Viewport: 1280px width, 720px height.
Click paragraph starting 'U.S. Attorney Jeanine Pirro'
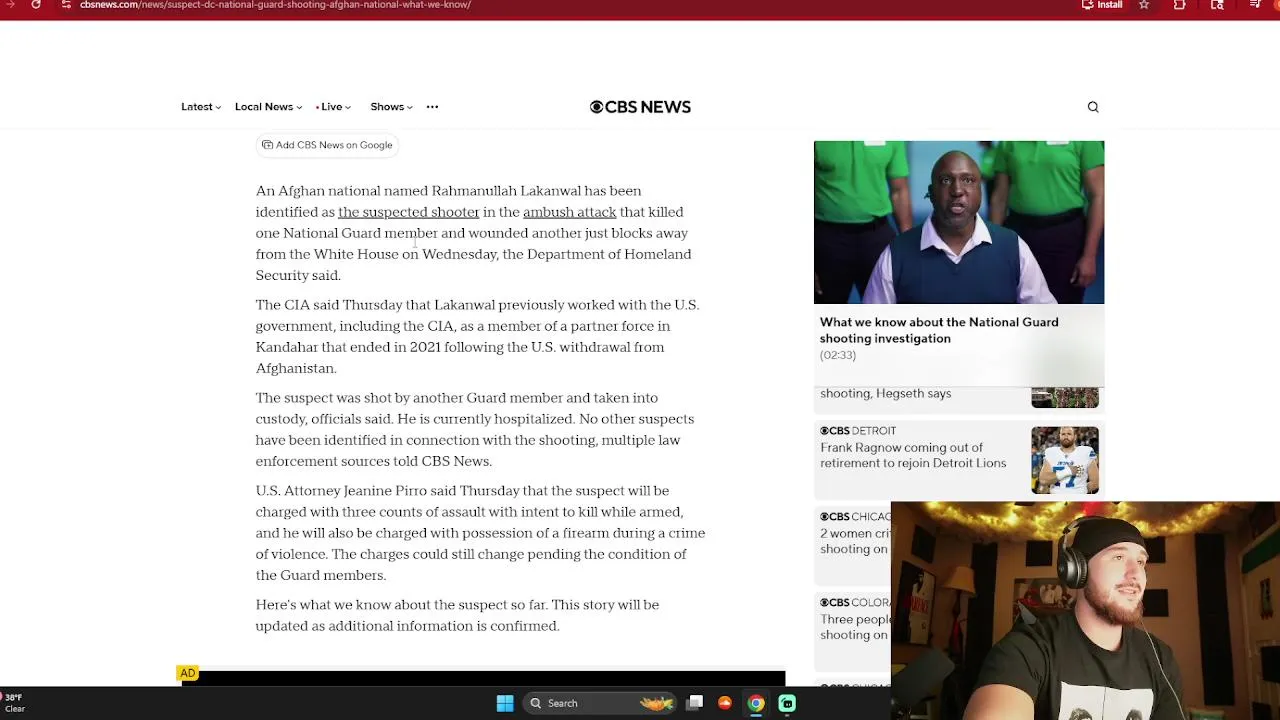tap(480, 533)
